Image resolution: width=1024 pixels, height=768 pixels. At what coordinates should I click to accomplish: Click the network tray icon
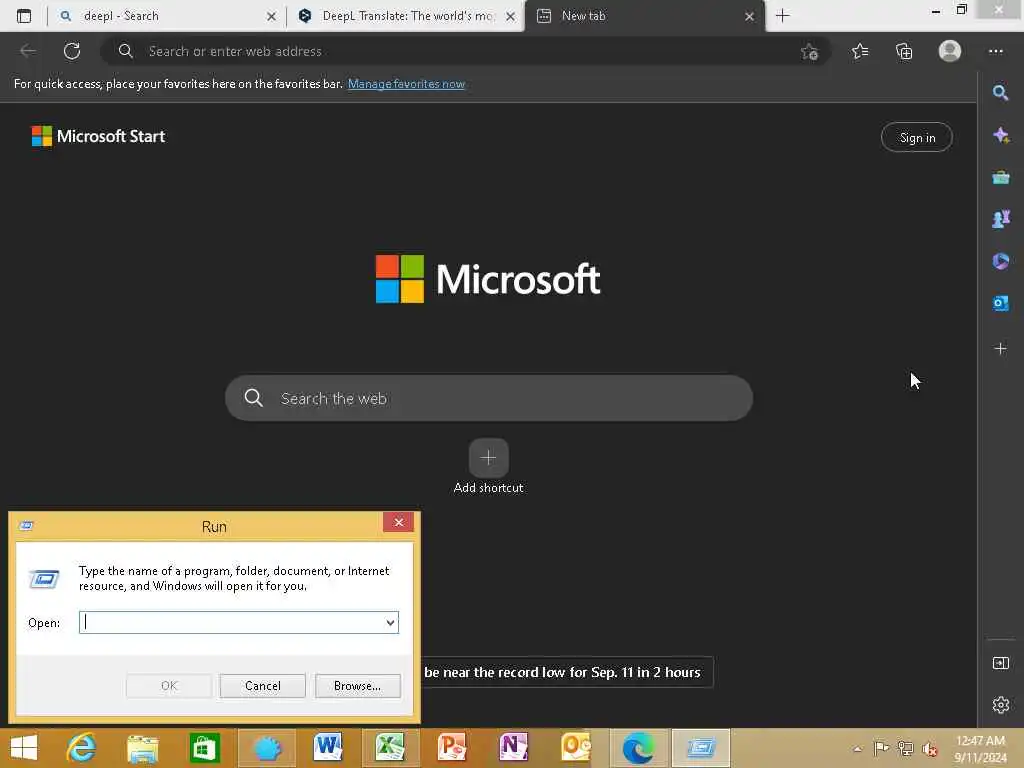(x=905, y=748)
